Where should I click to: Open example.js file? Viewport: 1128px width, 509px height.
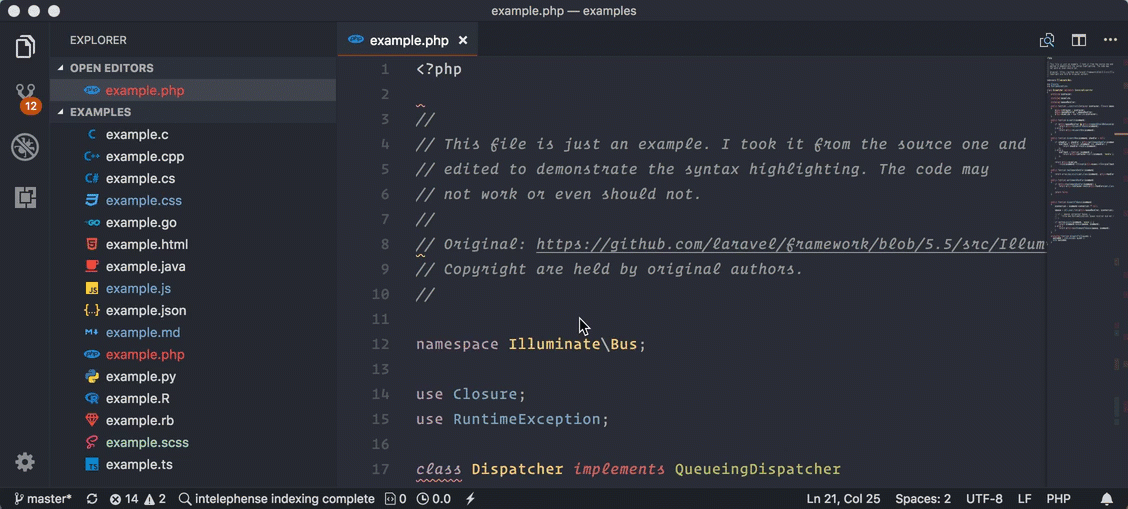coord(193,288)
